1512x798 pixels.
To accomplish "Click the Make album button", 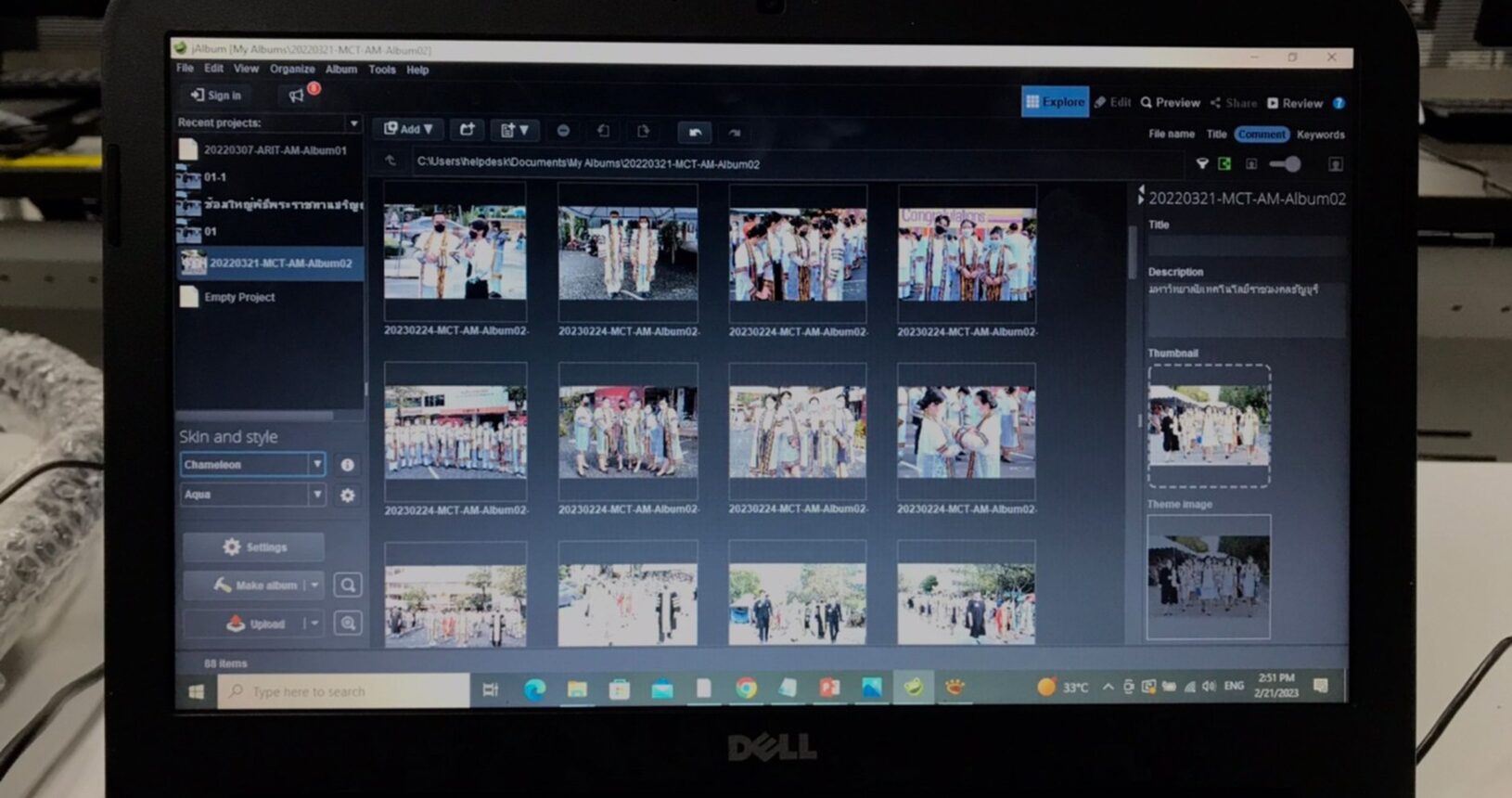I will [x=255, y=586].
